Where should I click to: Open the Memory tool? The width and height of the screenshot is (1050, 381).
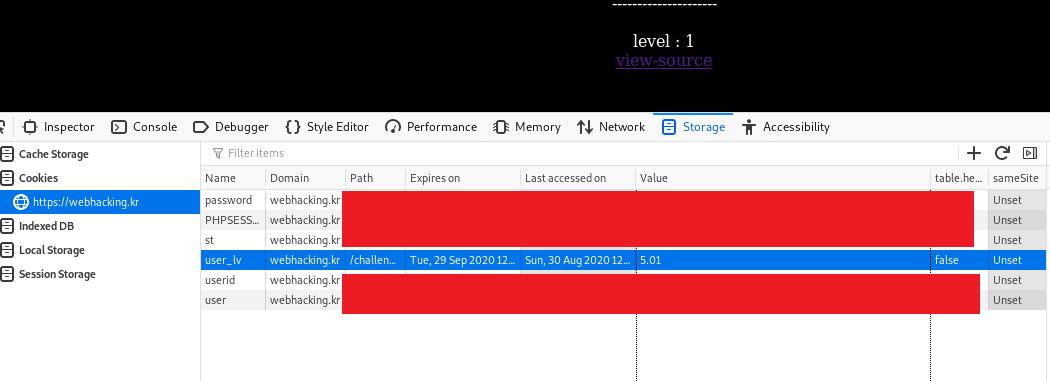pos(527,127)
